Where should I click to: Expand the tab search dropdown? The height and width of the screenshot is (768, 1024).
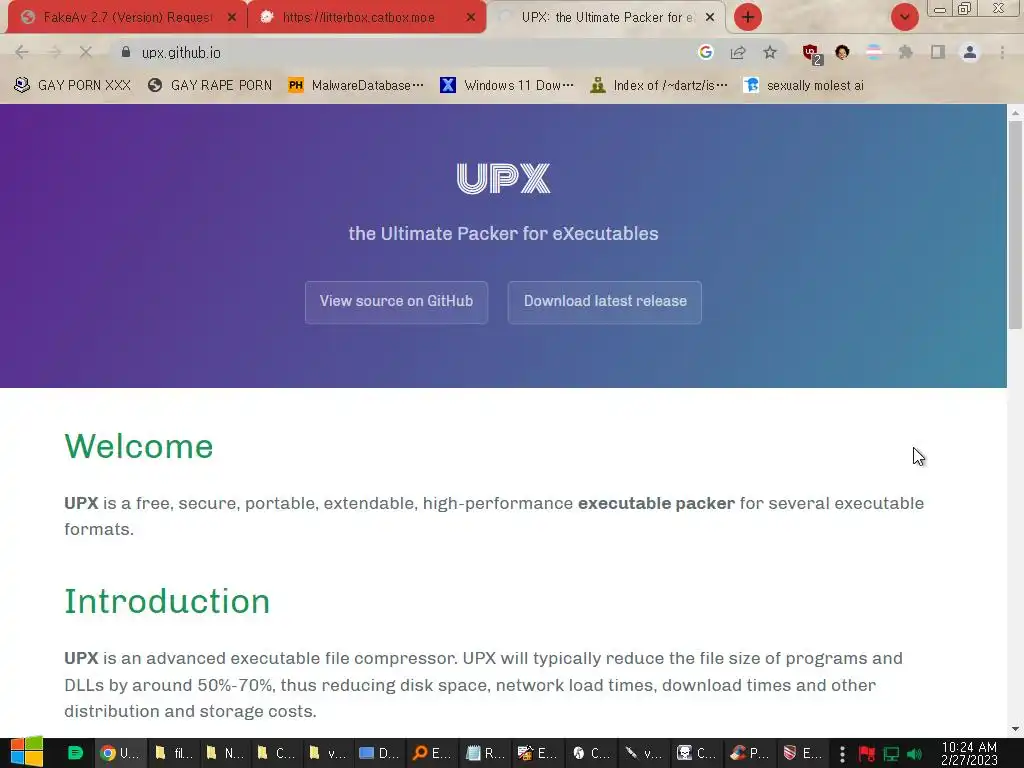pos(904,17)
